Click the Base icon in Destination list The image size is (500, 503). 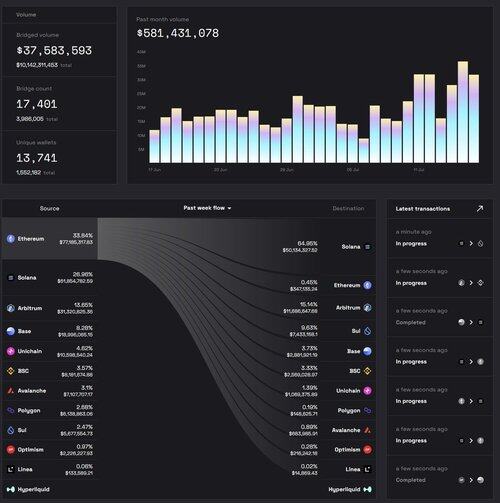pos(367,351)
